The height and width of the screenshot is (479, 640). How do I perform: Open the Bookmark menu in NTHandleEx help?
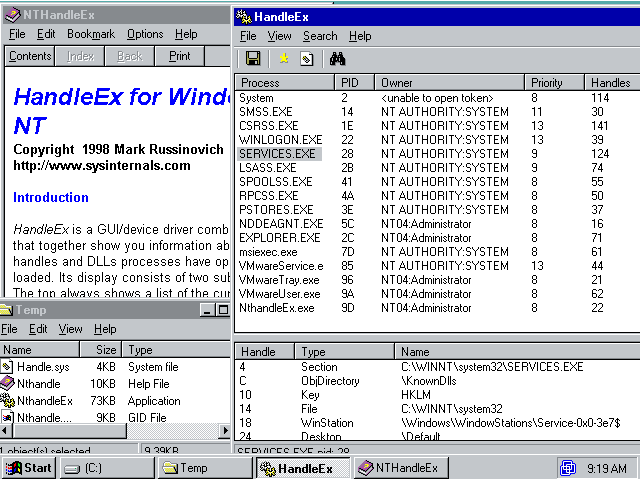91,34
